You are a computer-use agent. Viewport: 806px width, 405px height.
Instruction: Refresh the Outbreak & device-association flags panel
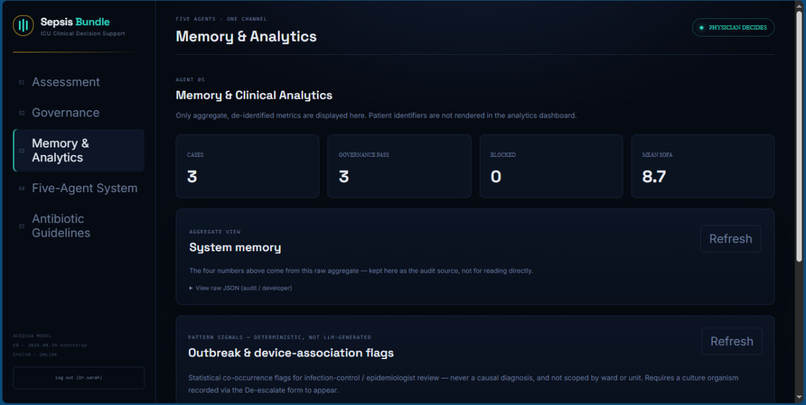(731, 341)
